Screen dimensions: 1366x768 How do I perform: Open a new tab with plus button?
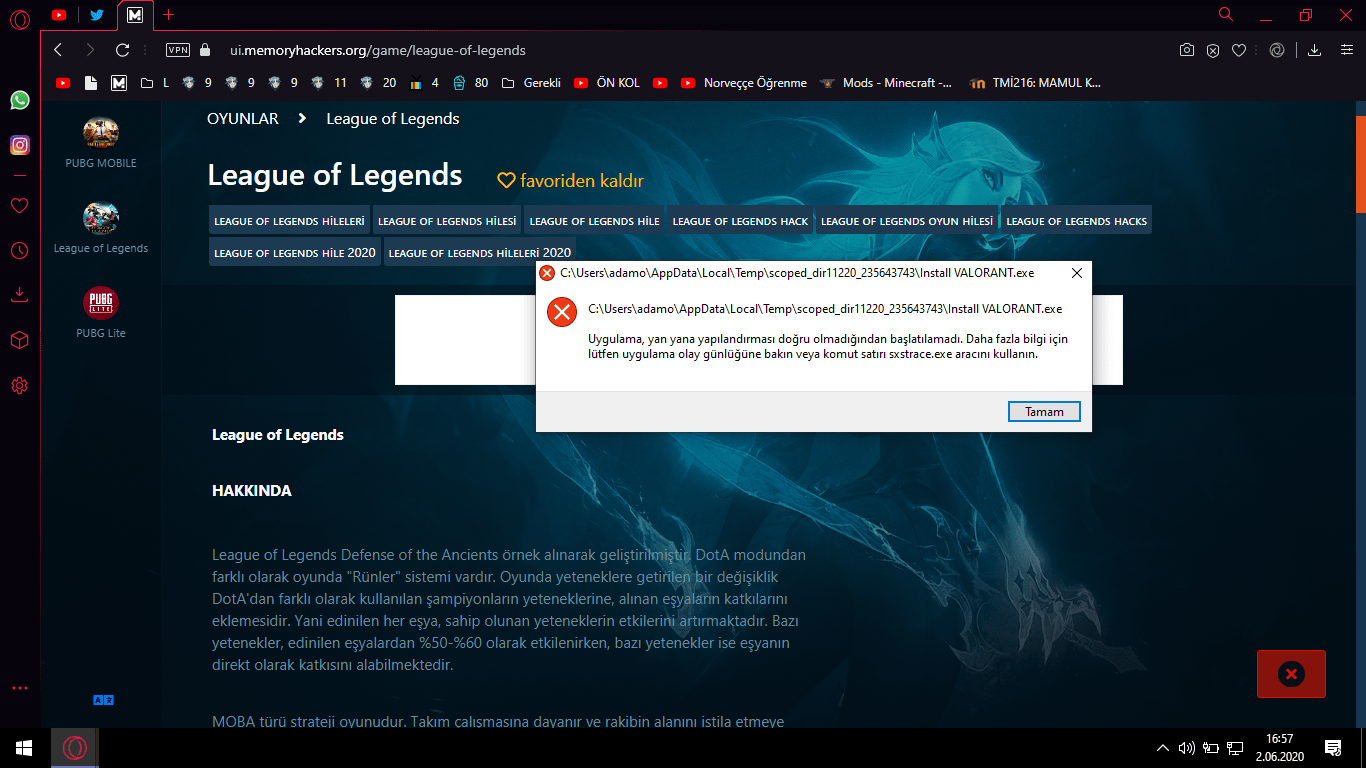click(168, 15)
